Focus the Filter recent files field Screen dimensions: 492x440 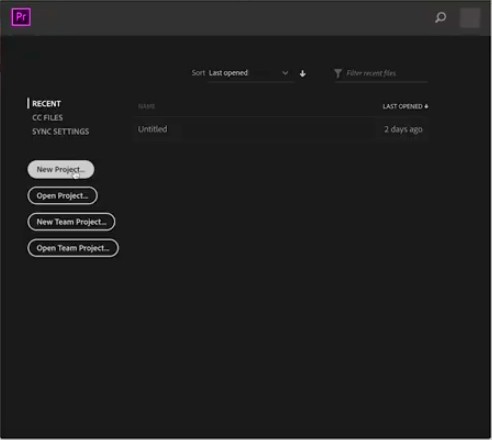(387, 73)
